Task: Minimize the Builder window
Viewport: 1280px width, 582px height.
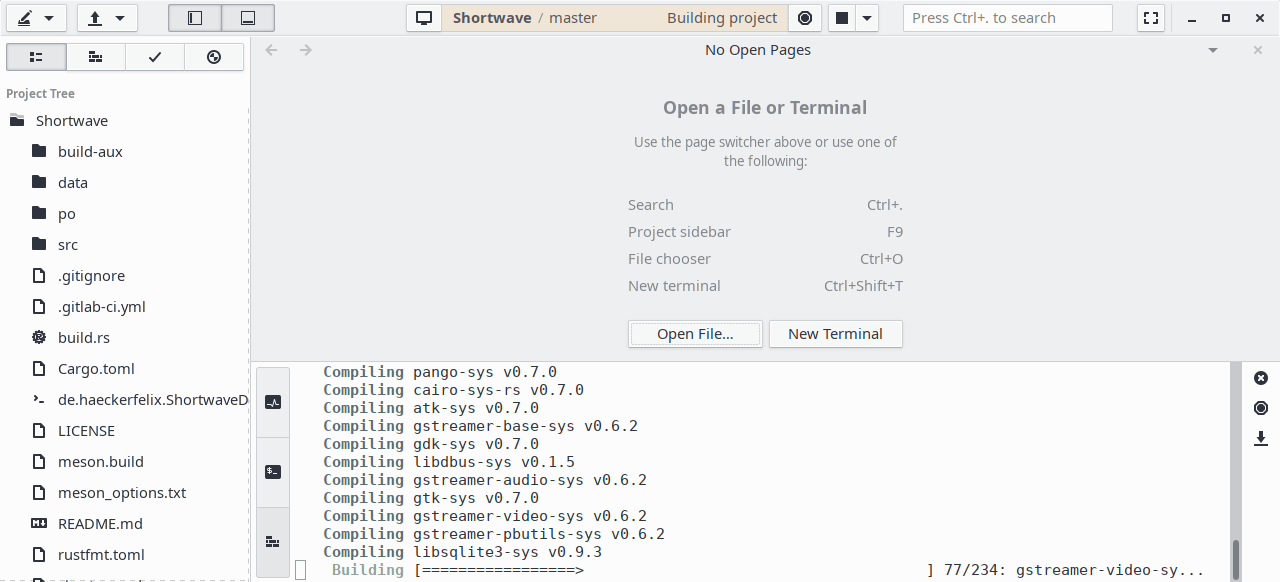Action: 1192,18
